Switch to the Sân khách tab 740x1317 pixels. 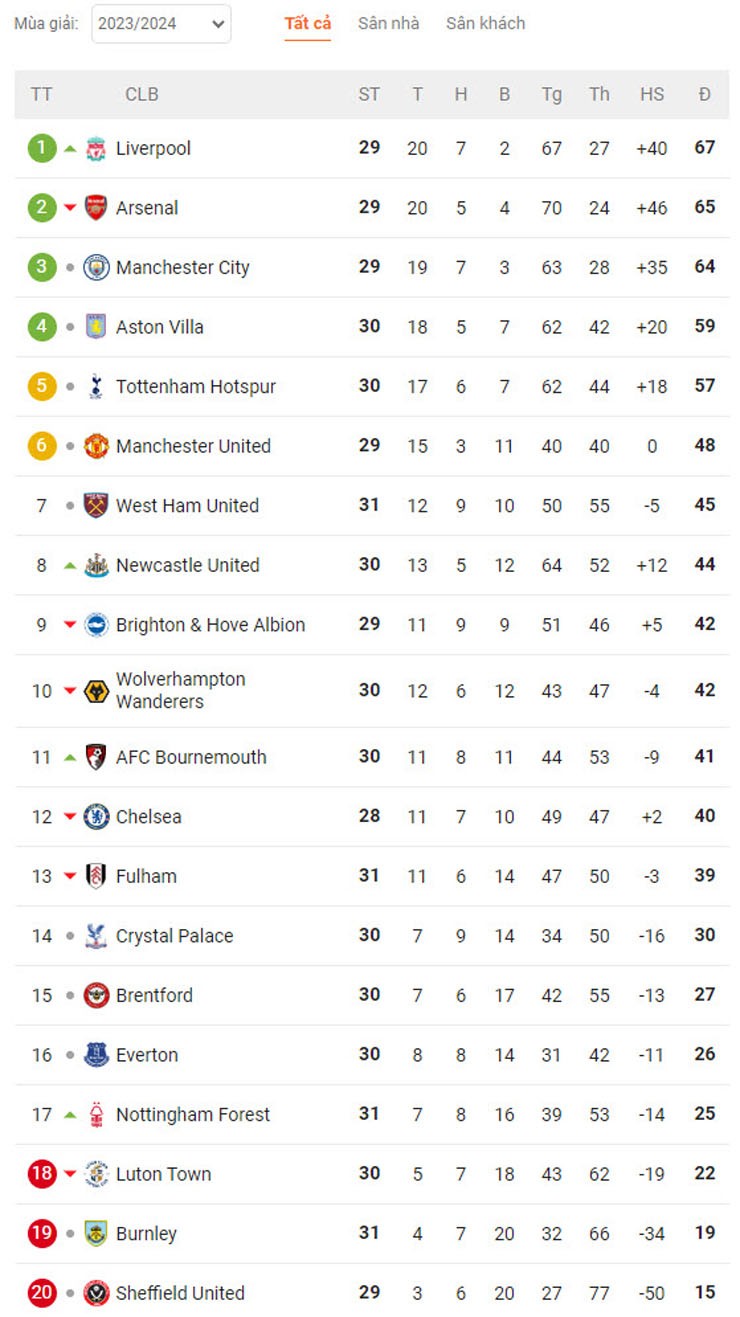[485, 23]
